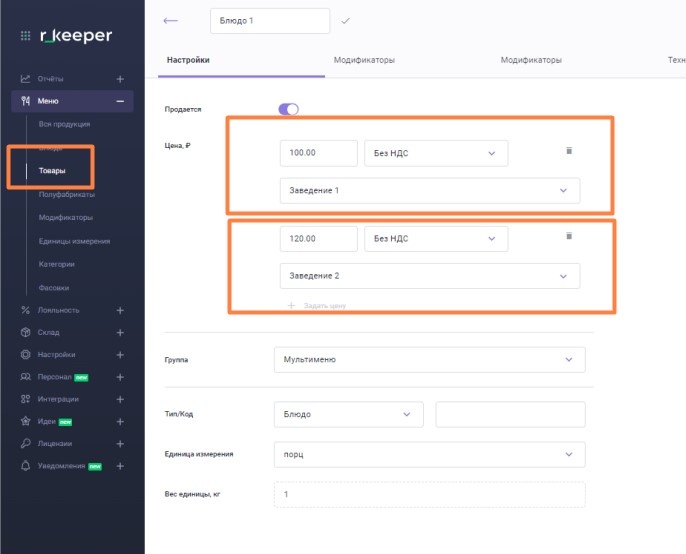Open the Заведение 1 dropdown
This screenshot has width=686, height=554.
[430, 190]
